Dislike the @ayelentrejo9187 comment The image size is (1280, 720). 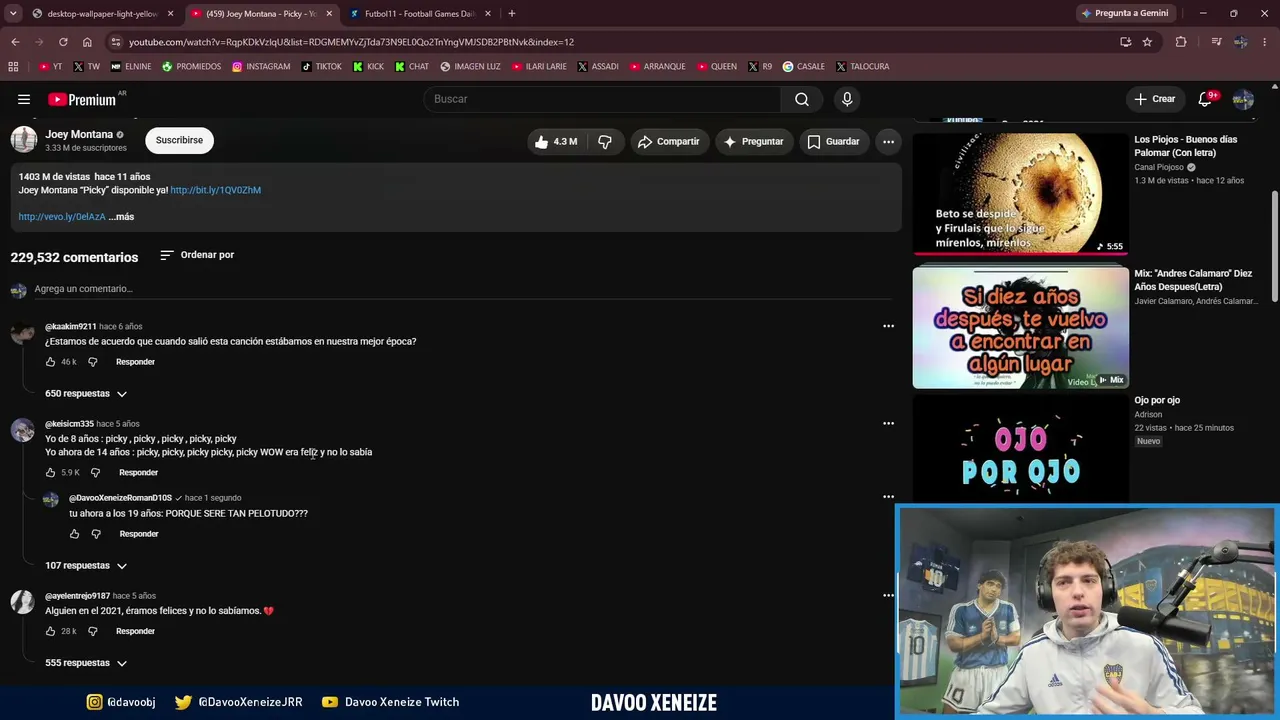pyautogui.click(x=93, y=632)
